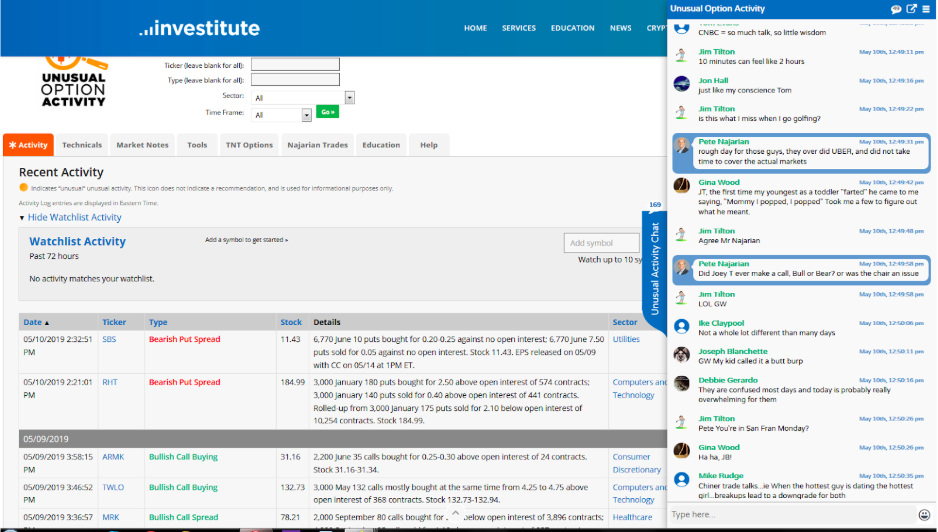
Task: Click the investitute logo
Action: (x=199, y=28)
